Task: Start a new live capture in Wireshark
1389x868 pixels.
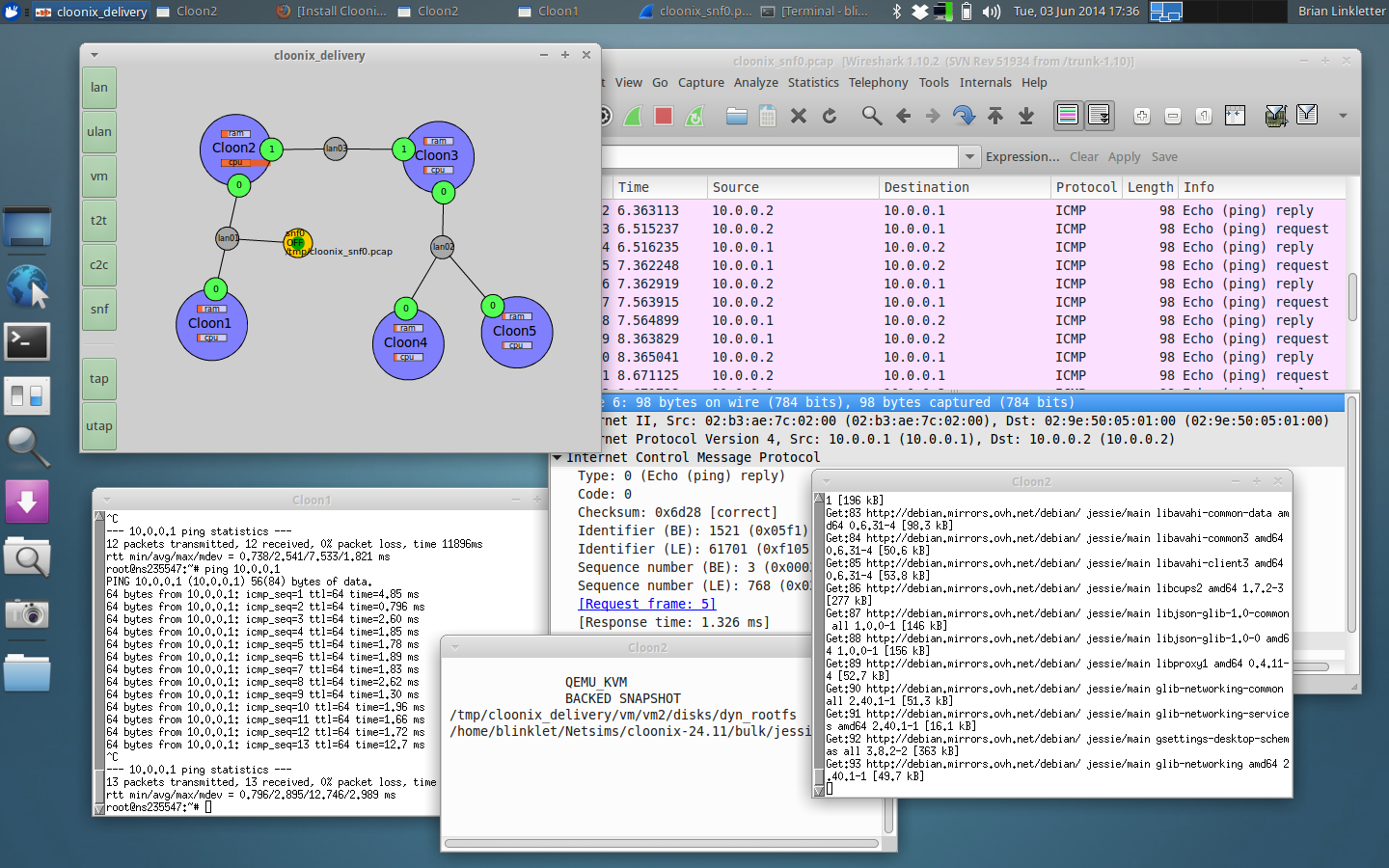Action: coord(633,116)
